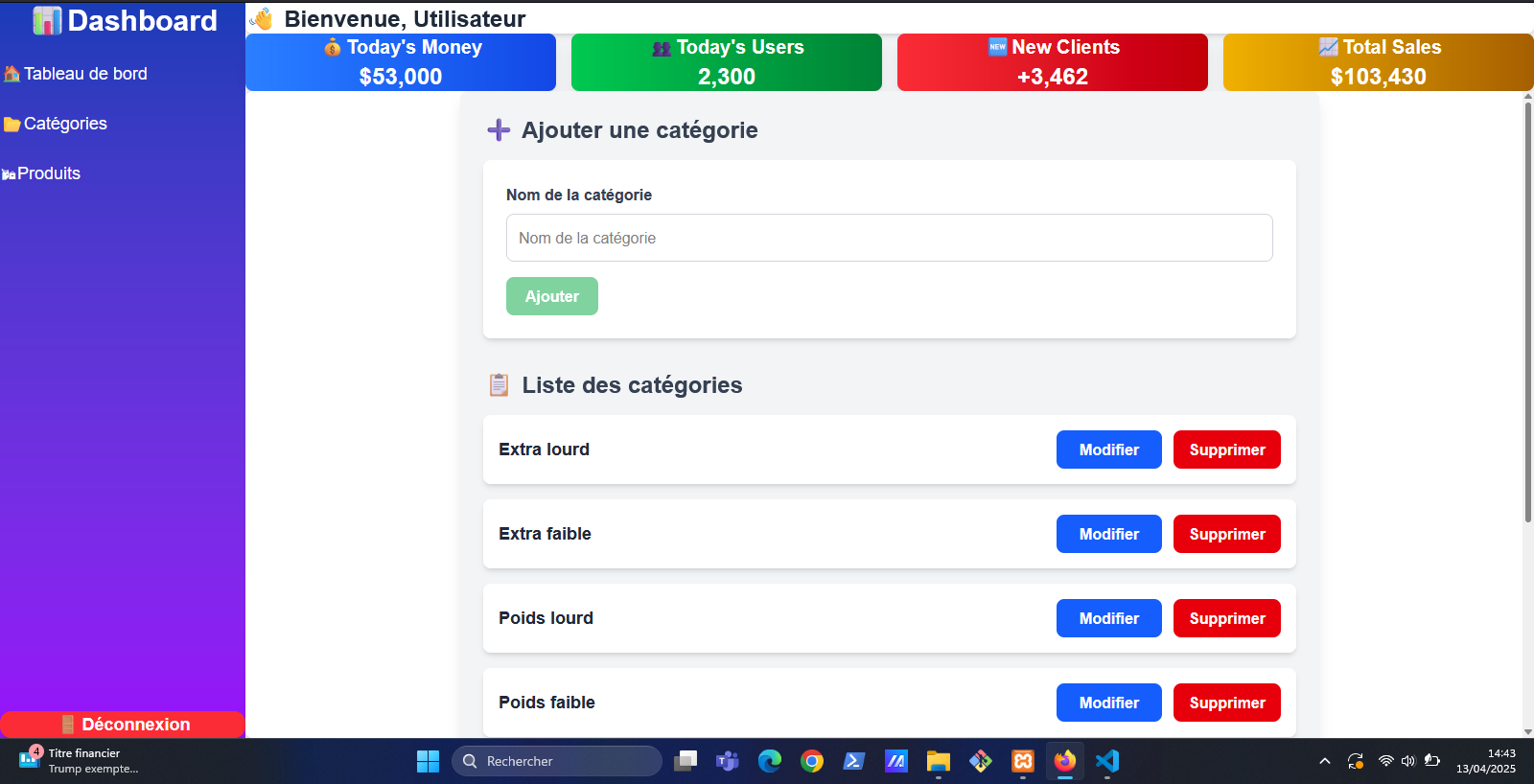Click the green Ajouter button
The height and width of the screenshot is (784, 1534).
tap(552, 296)
